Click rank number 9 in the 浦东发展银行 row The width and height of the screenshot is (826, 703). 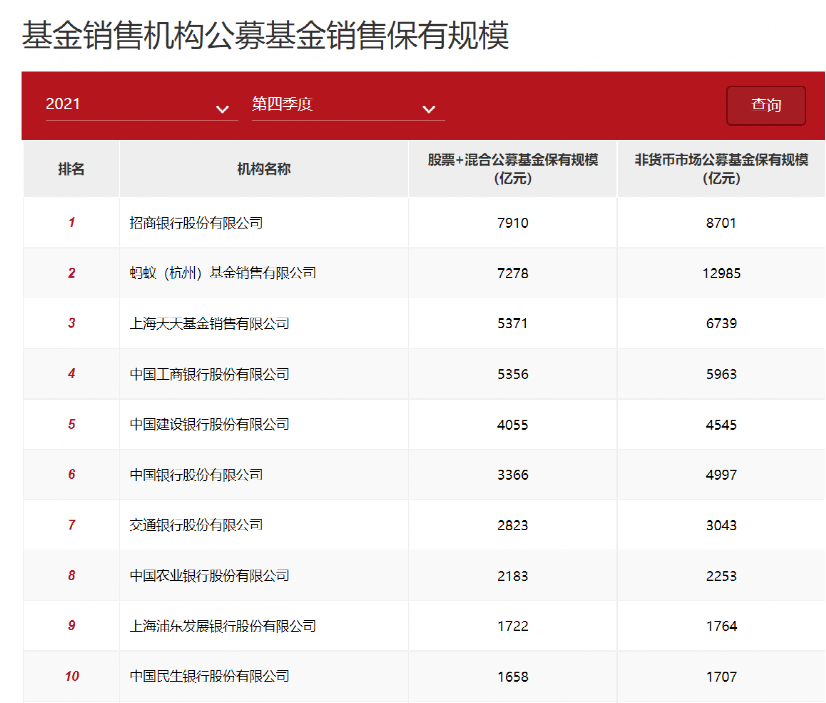pos(72,625)
